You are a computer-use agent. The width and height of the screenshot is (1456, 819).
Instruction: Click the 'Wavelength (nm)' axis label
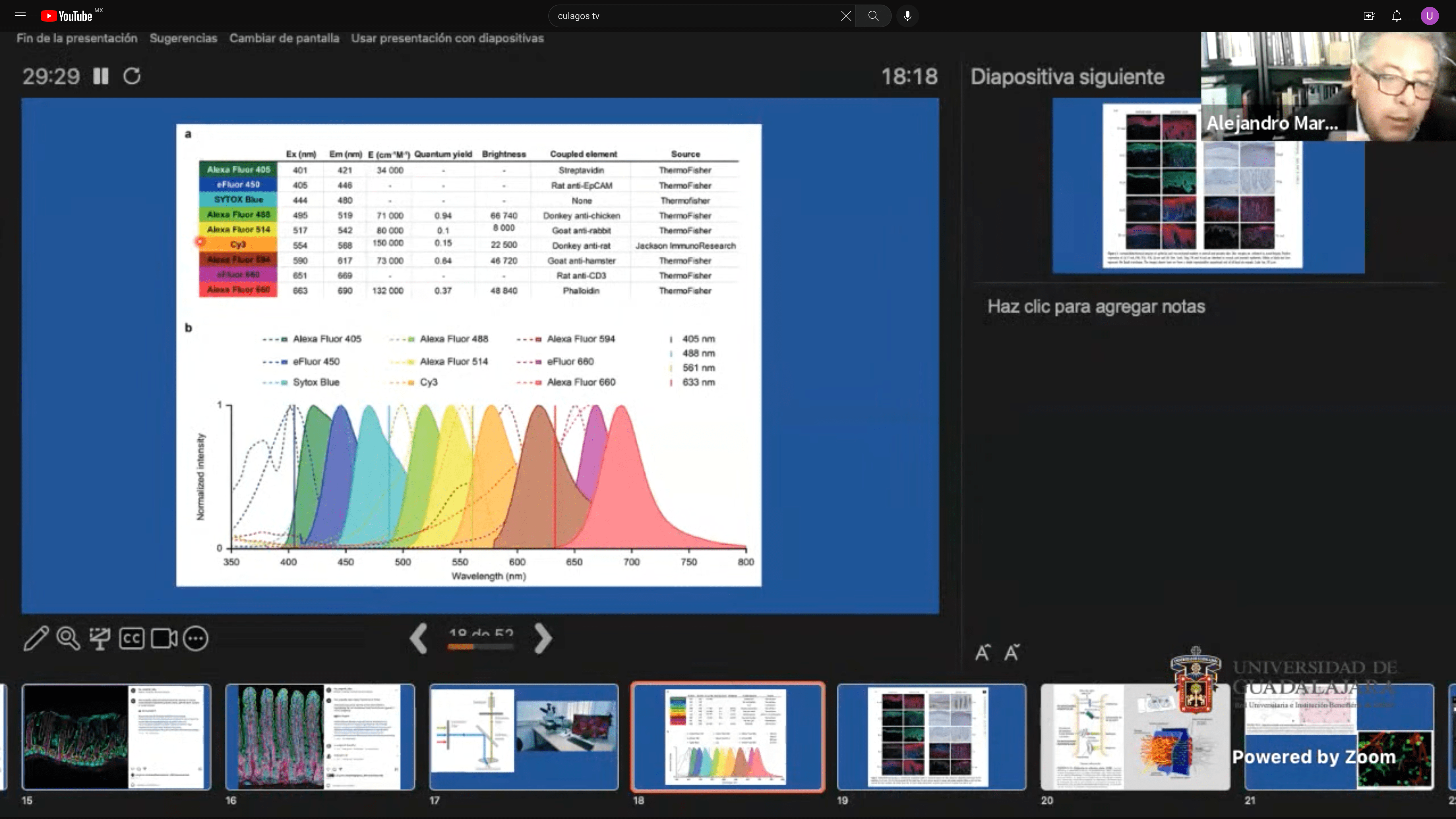[x=488, y=576]
